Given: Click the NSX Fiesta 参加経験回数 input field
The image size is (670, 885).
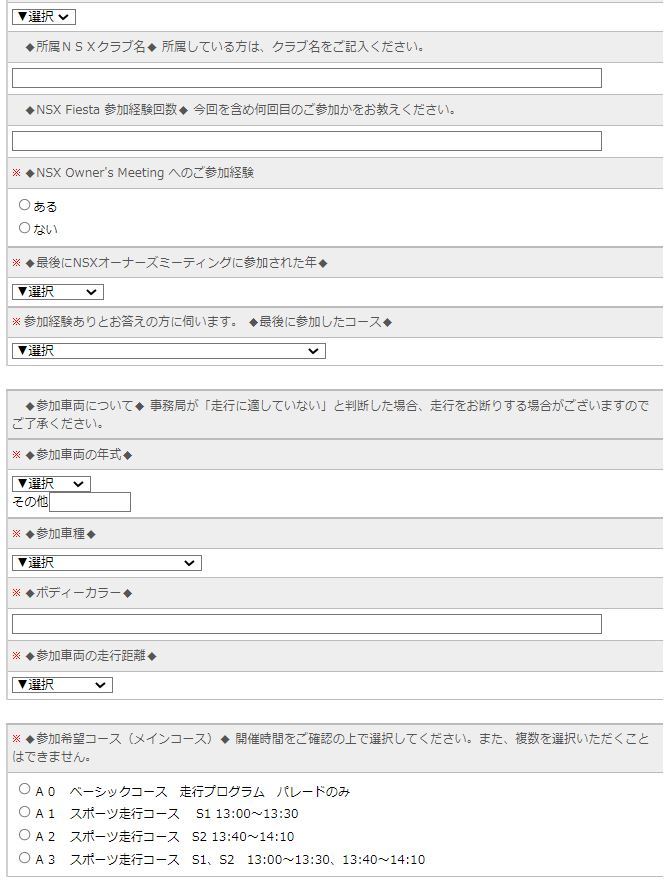Looking at the screenshot, I should point(306,141).
